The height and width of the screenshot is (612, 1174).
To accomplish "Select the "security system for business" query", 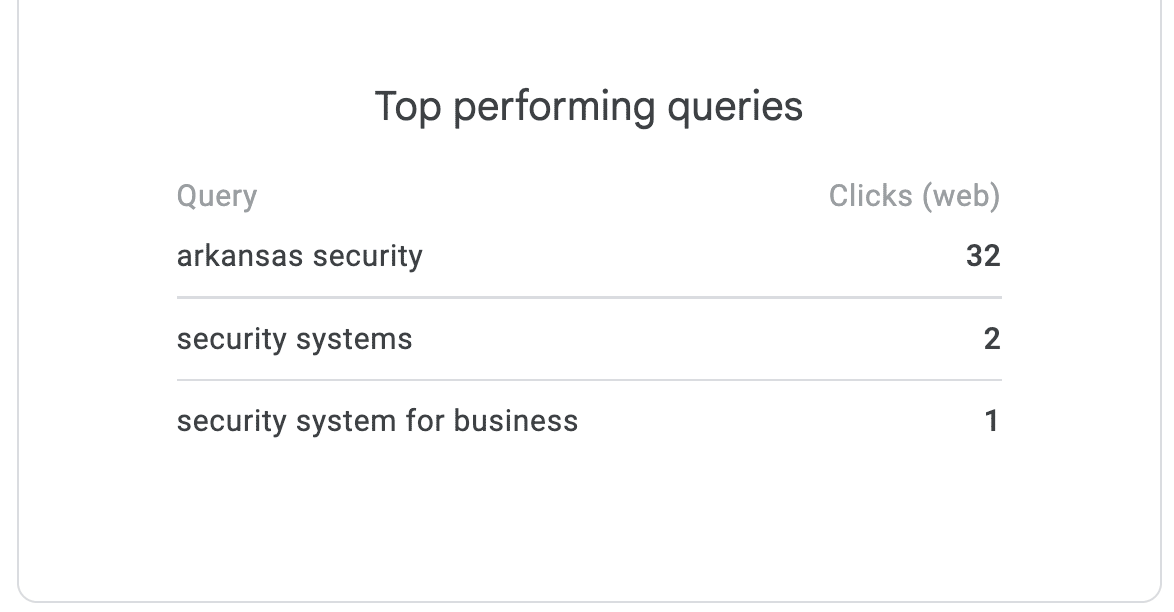I will (x=377, y=421).
